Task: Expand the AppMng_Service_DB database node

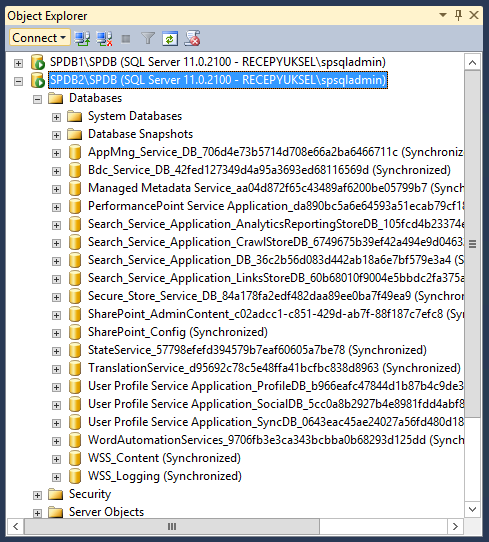Action: pos(56,153)
